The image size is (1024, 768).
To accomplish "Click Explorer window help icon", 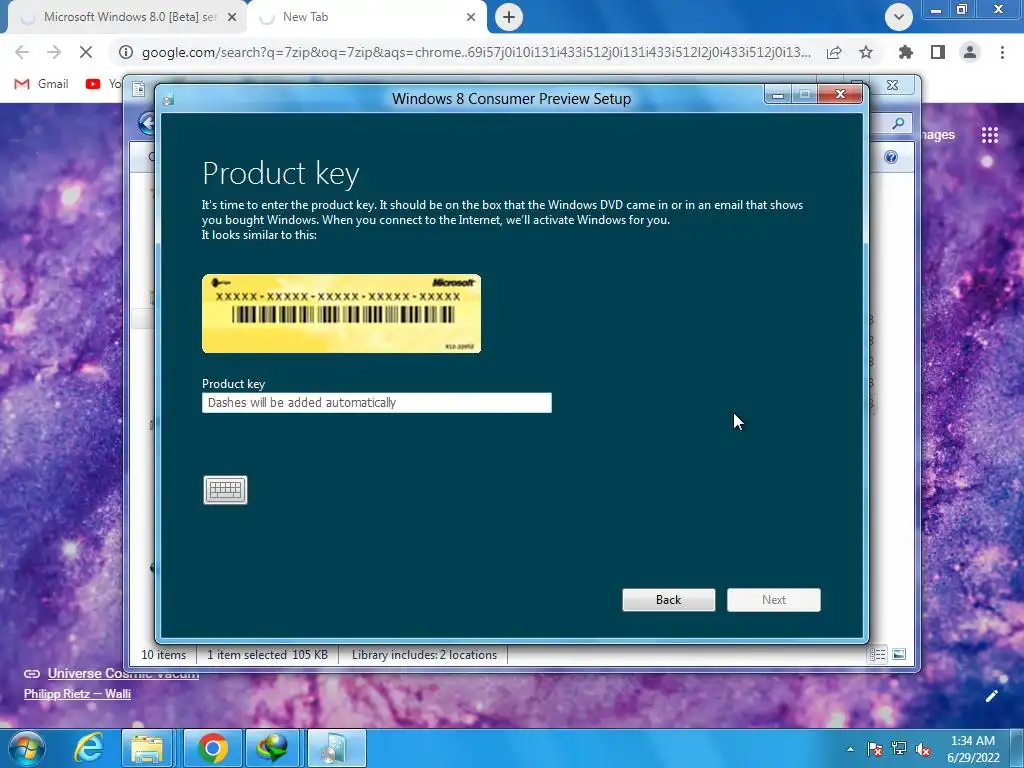I will pos(891,157).
